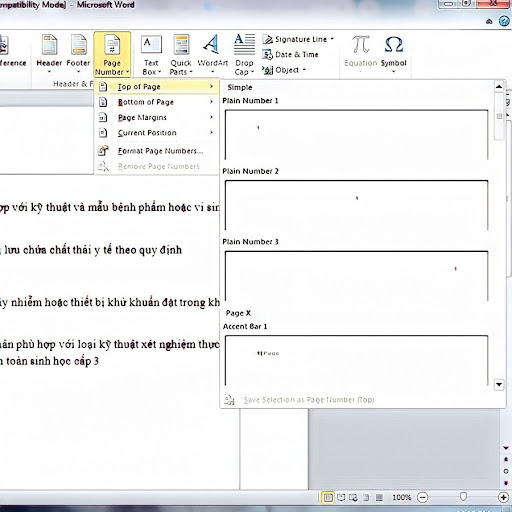Insert an Object
Image resolution: width=512 pixels, height=512 pixels.
284,70
